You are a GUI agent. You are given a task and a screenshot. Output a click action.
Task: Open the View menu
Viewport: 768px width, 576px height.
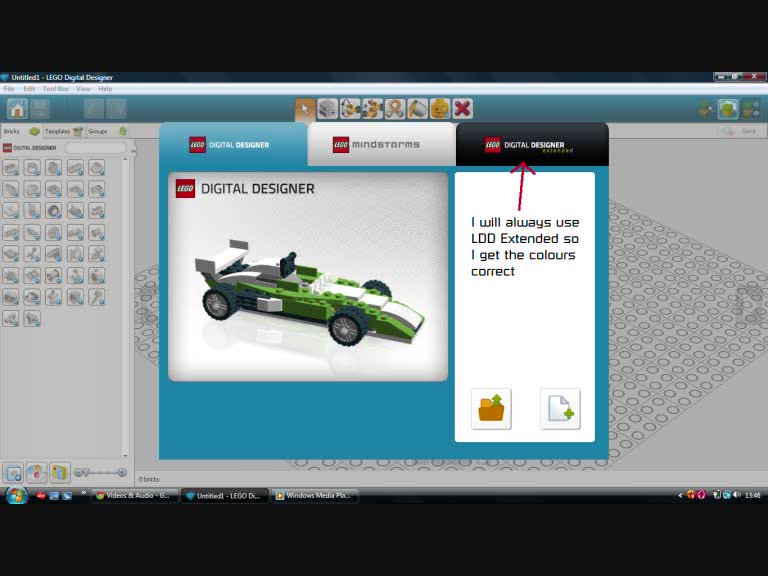[83, 89]
